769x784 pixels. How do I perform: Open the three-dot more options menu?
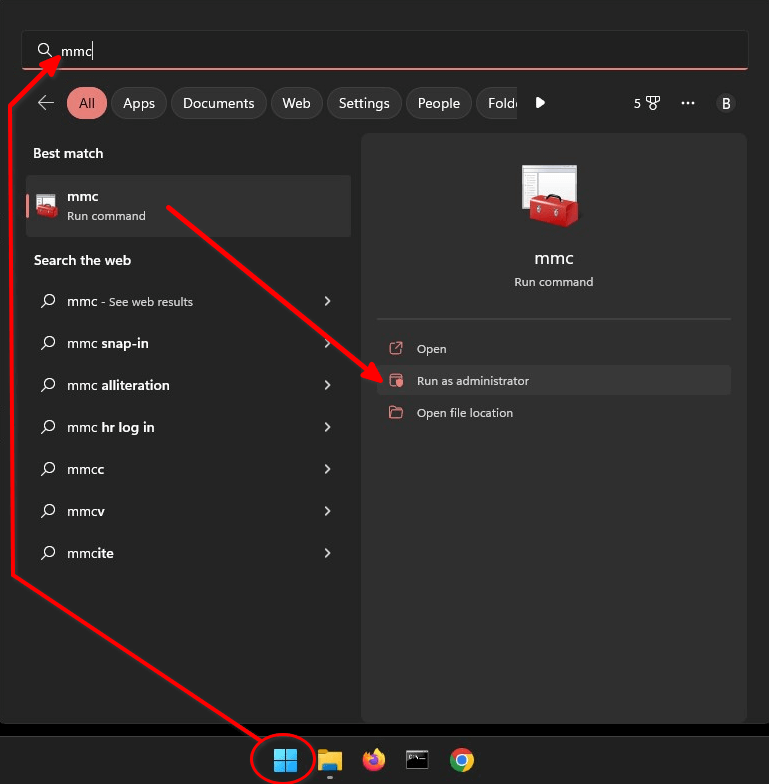(x=687, y=103)
